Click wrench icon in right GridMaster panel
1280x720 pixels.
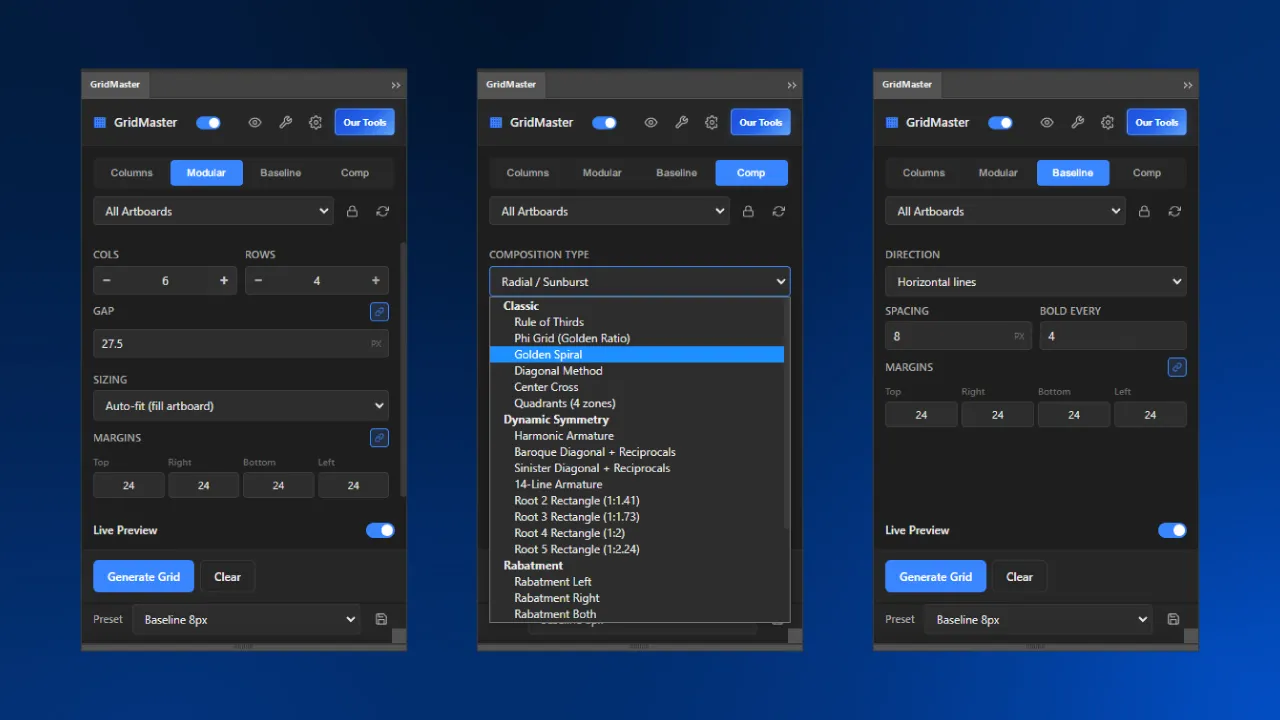coord(1077,123)
